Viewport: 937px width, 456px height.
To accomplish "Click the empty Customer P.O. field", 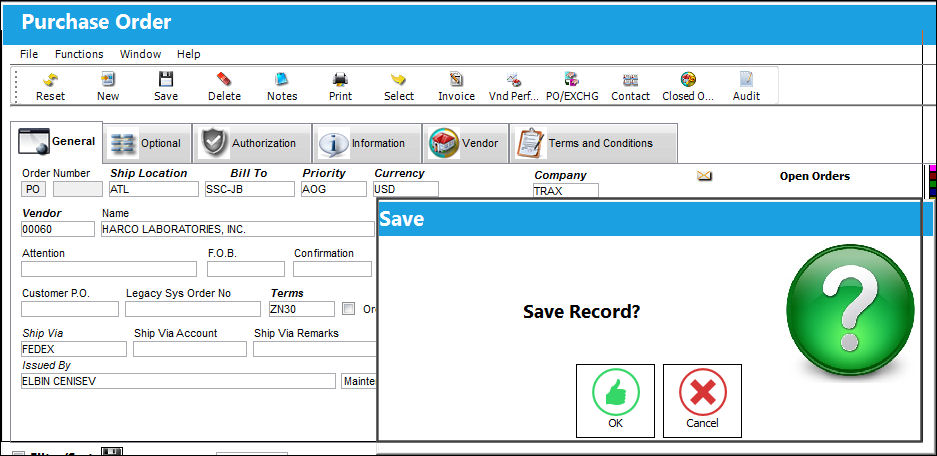I will click(70, 309).
